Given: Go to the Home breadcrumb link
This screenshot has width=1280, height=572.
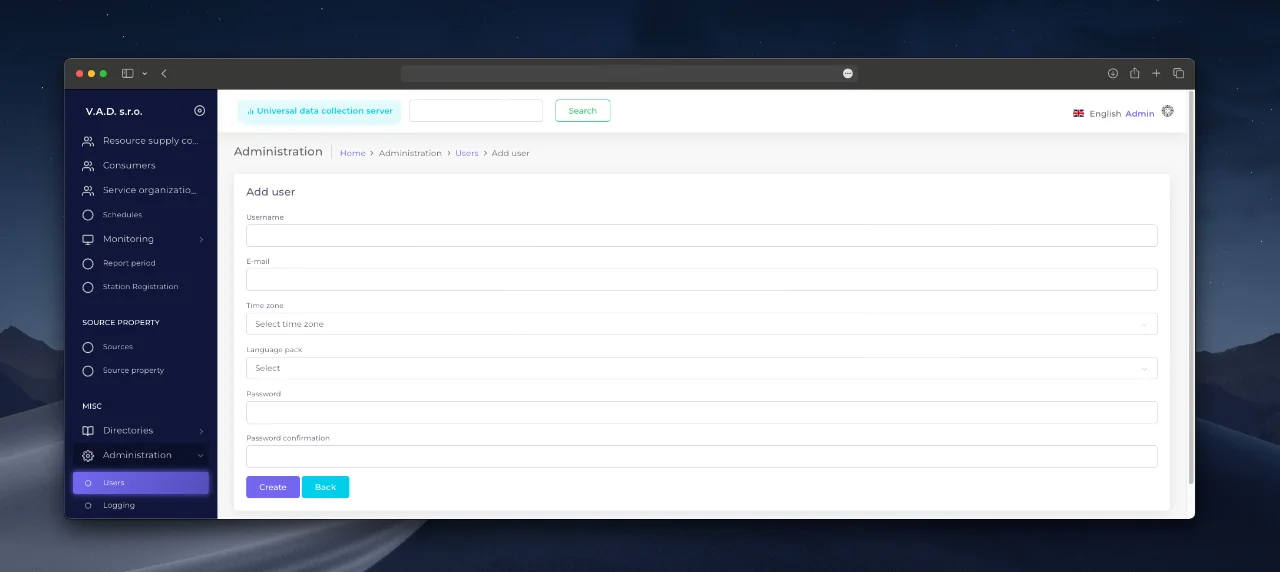Looking at the screenshot, I should 353,153.
